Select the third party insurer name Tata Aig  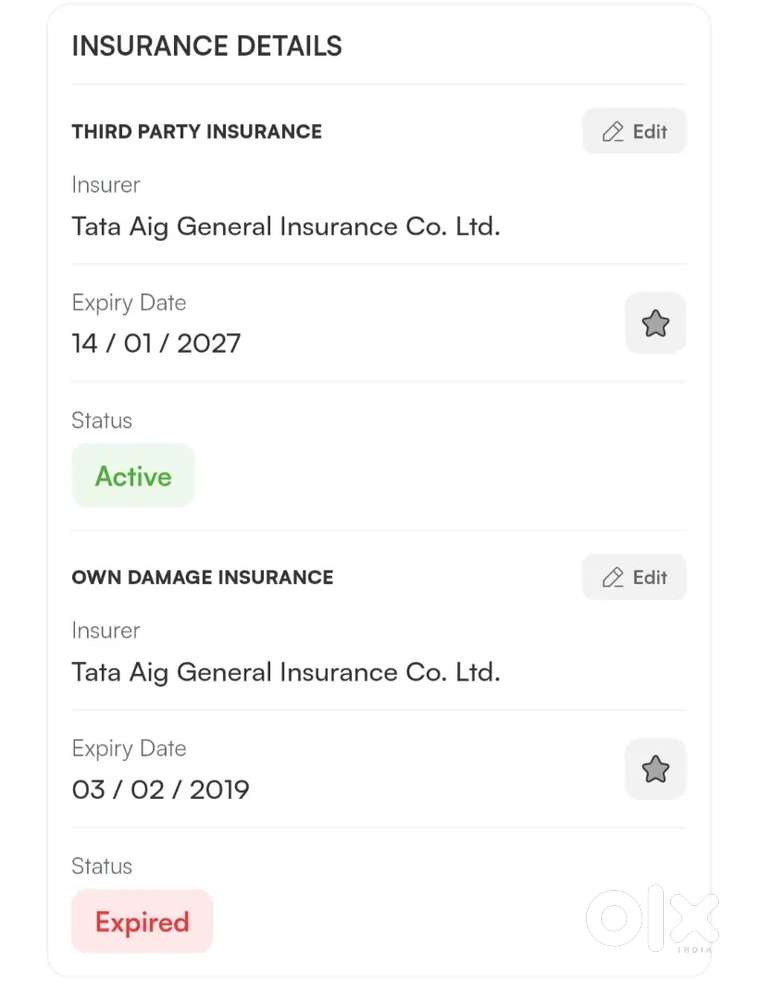pos(286,226)
